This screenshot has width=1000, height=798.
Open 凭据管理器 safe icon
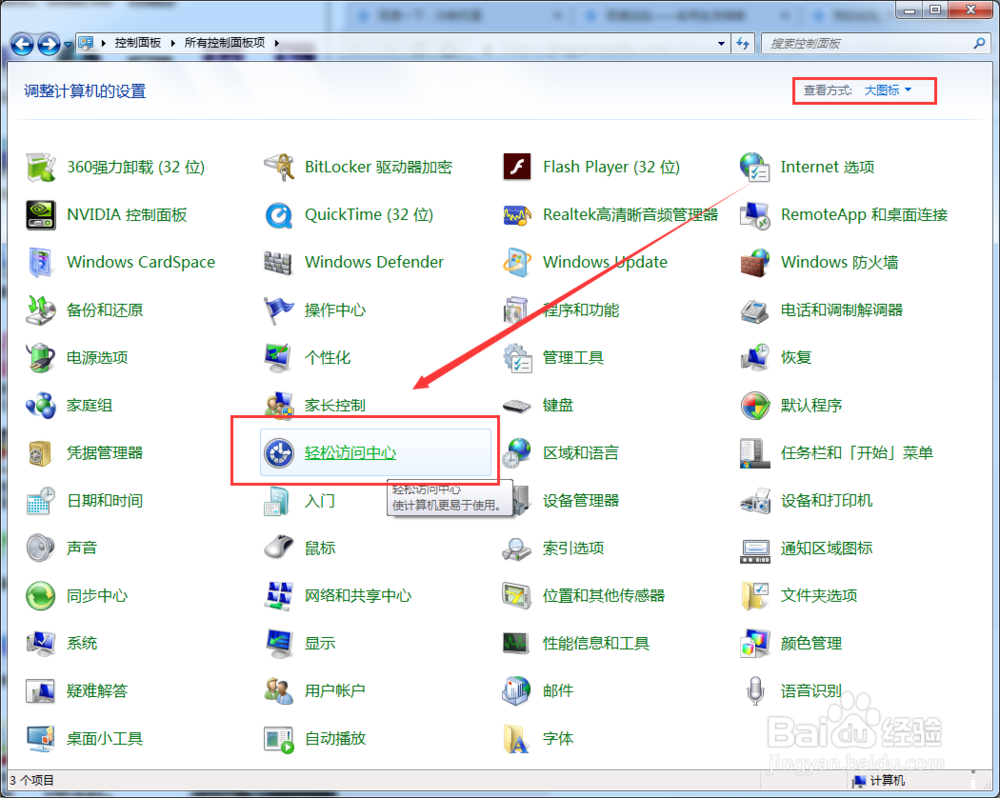click(x=41, y=453)
